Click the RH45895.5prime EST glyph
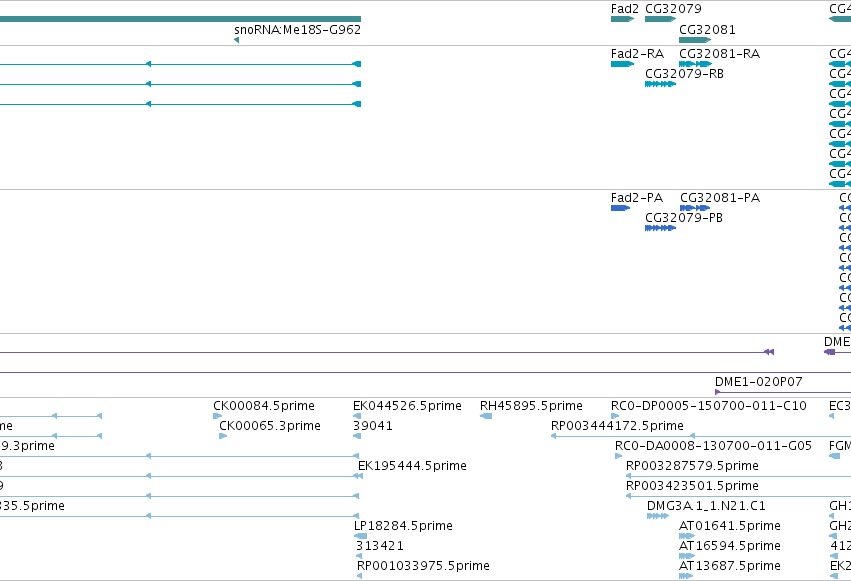Viewport: 851px width, 581px height. pyautogui.click(x=486, y=416)
